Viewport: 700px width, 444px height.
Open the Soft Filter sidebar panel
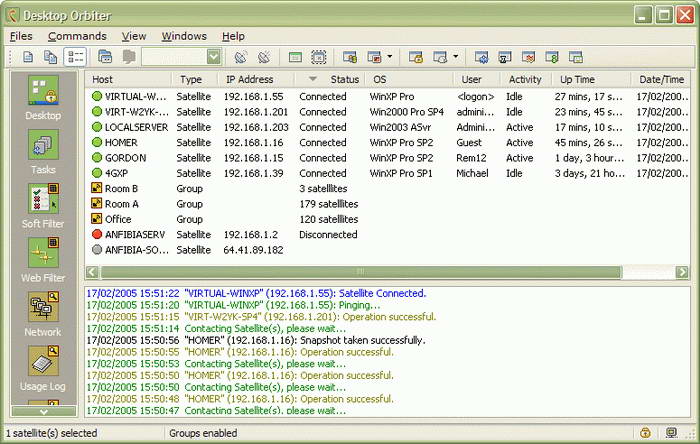point(43,206)
